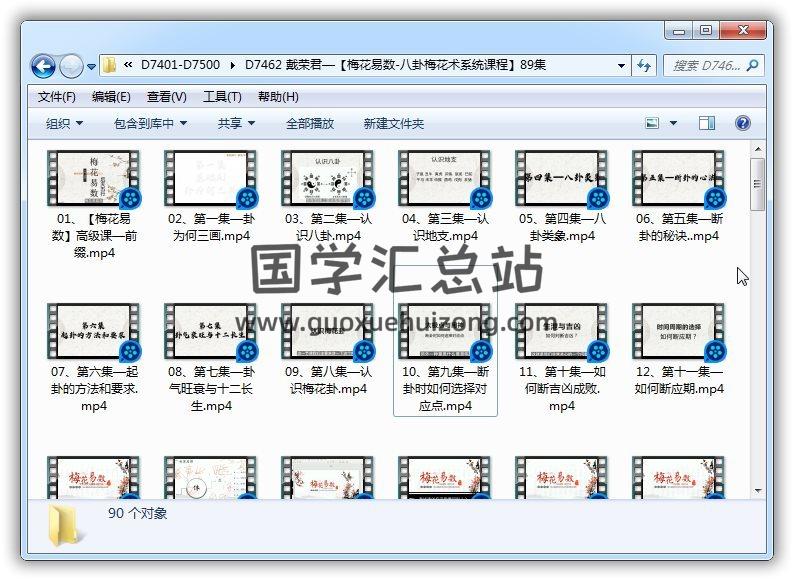Click the breadcrumb overflow double-chevron
The height and width of the screenshot is (581, 794).
click(128, 65)
